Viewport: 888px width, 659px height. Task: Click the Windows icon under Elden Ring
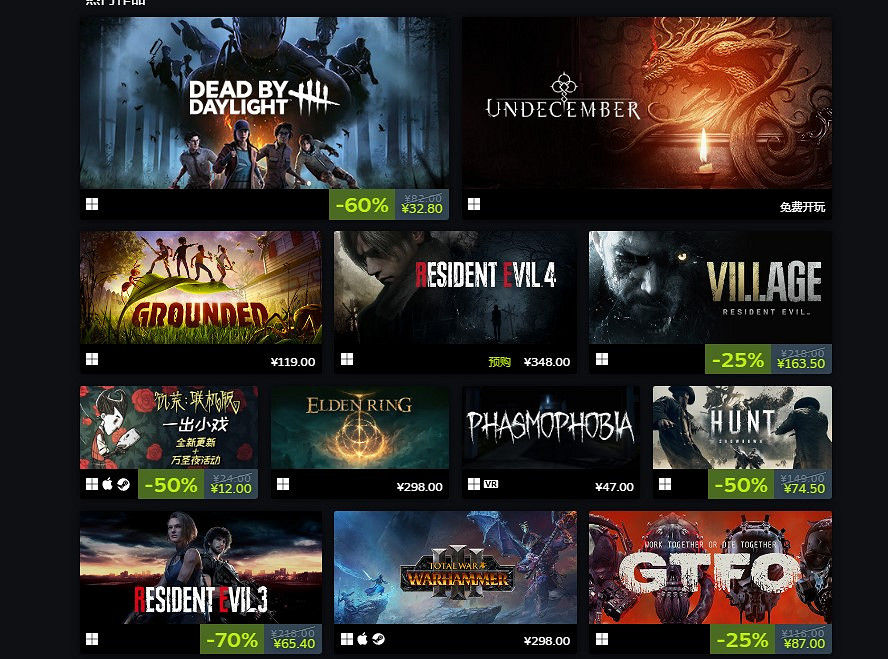[x=283, y=484]
